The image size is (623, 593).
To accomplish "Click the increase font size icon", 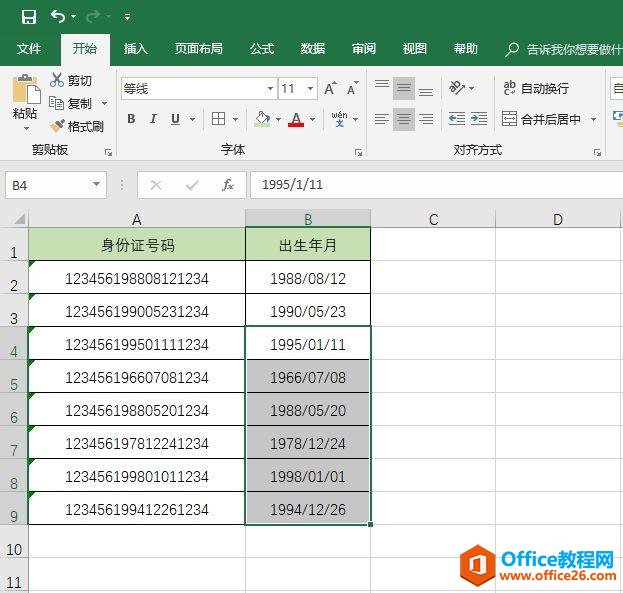I will tap(330, 88).
